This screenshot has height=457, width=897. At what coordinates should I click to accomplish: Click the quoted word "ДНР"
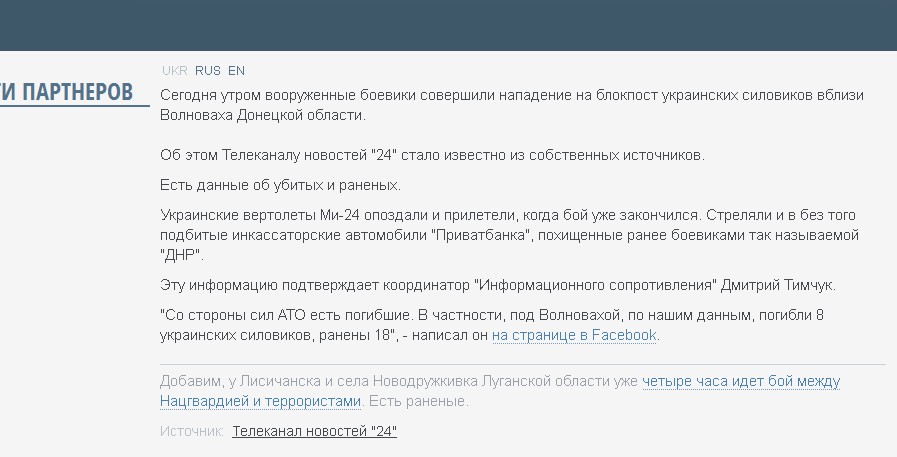[x=181, y=256]
